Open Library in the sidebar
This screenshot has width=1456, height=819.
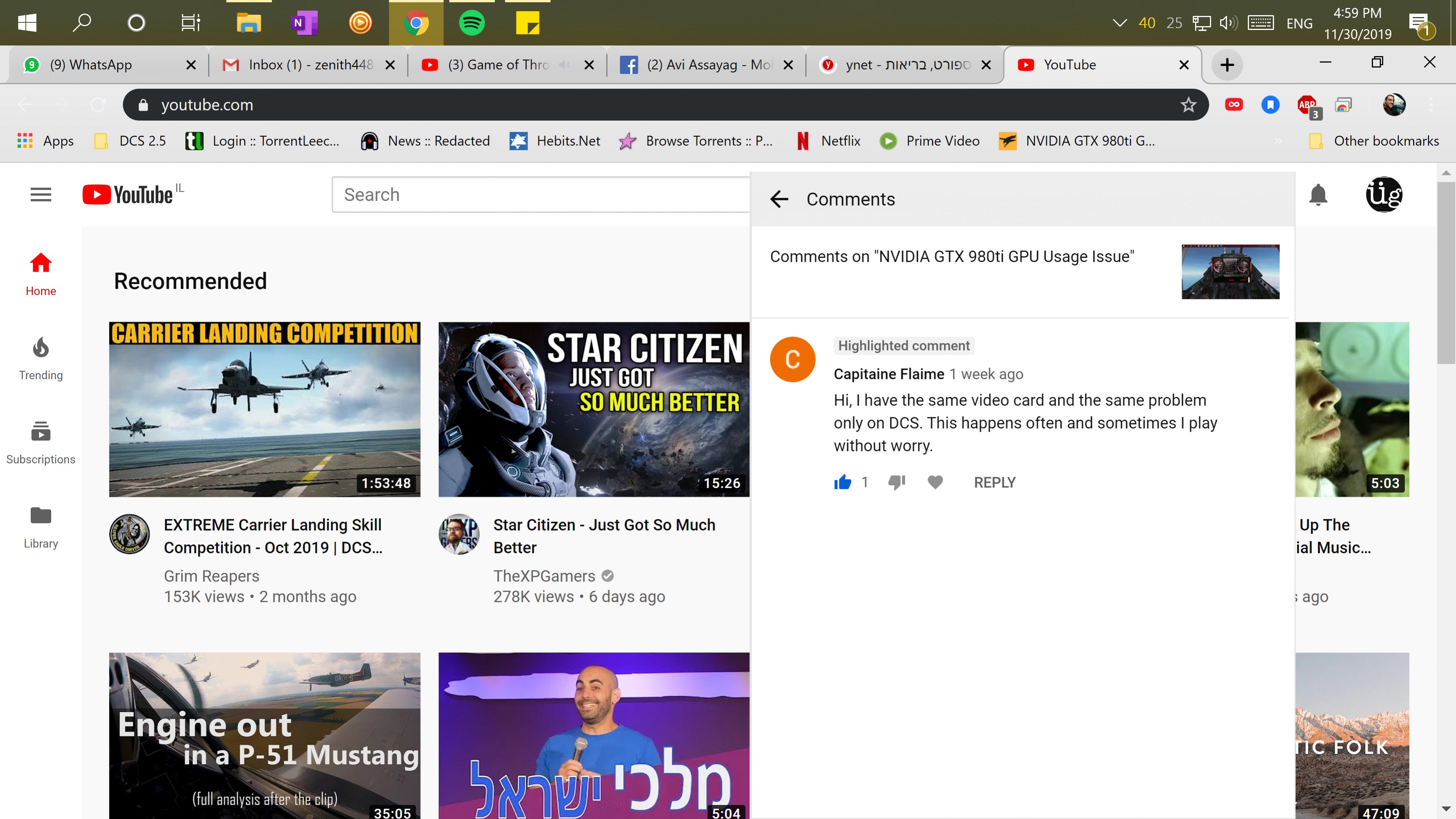[x=41, y=527]
